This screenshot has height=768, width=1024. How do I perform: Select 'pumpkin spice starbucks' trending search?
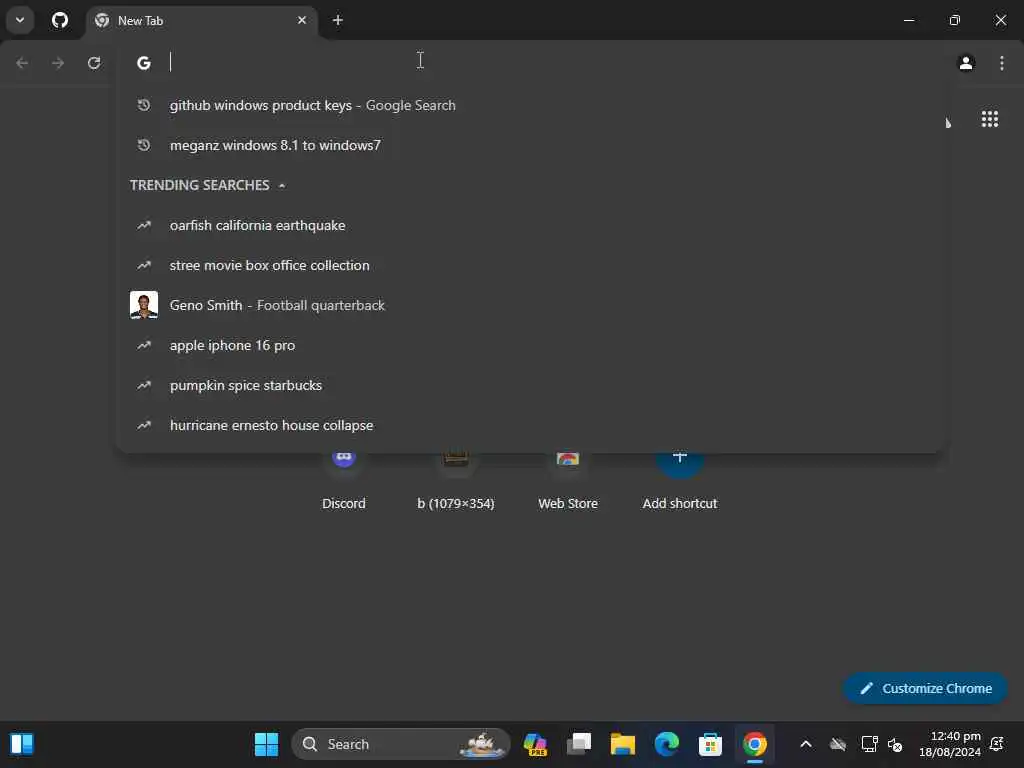tap(530, 385)
